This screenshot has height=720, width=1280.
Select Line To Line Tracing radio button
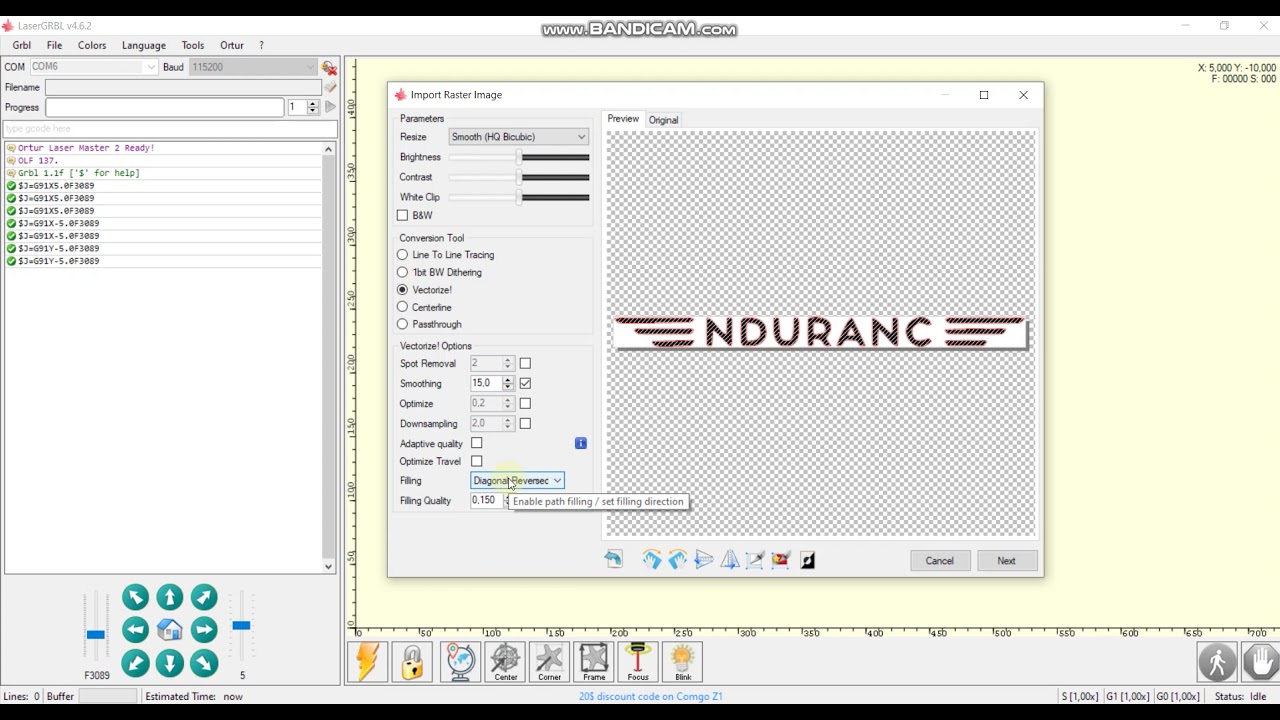pyautogui.click(x=402, y=255)
